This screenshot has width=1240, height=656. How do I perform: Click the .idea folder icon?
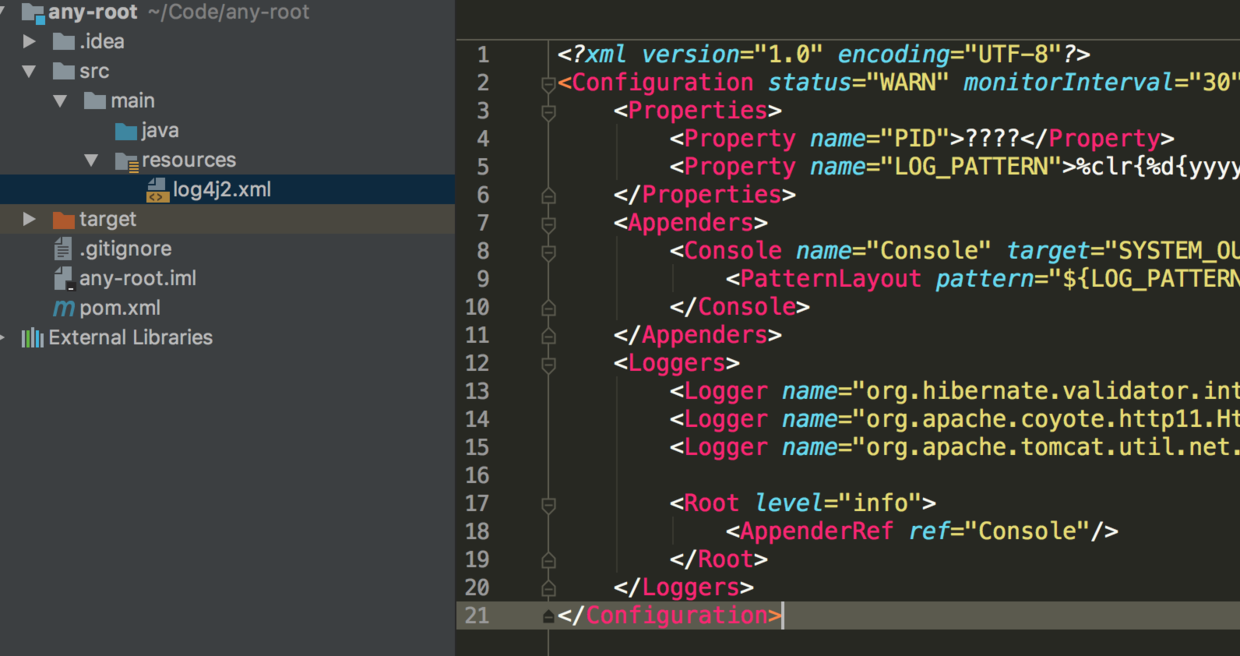coord(63,41)
